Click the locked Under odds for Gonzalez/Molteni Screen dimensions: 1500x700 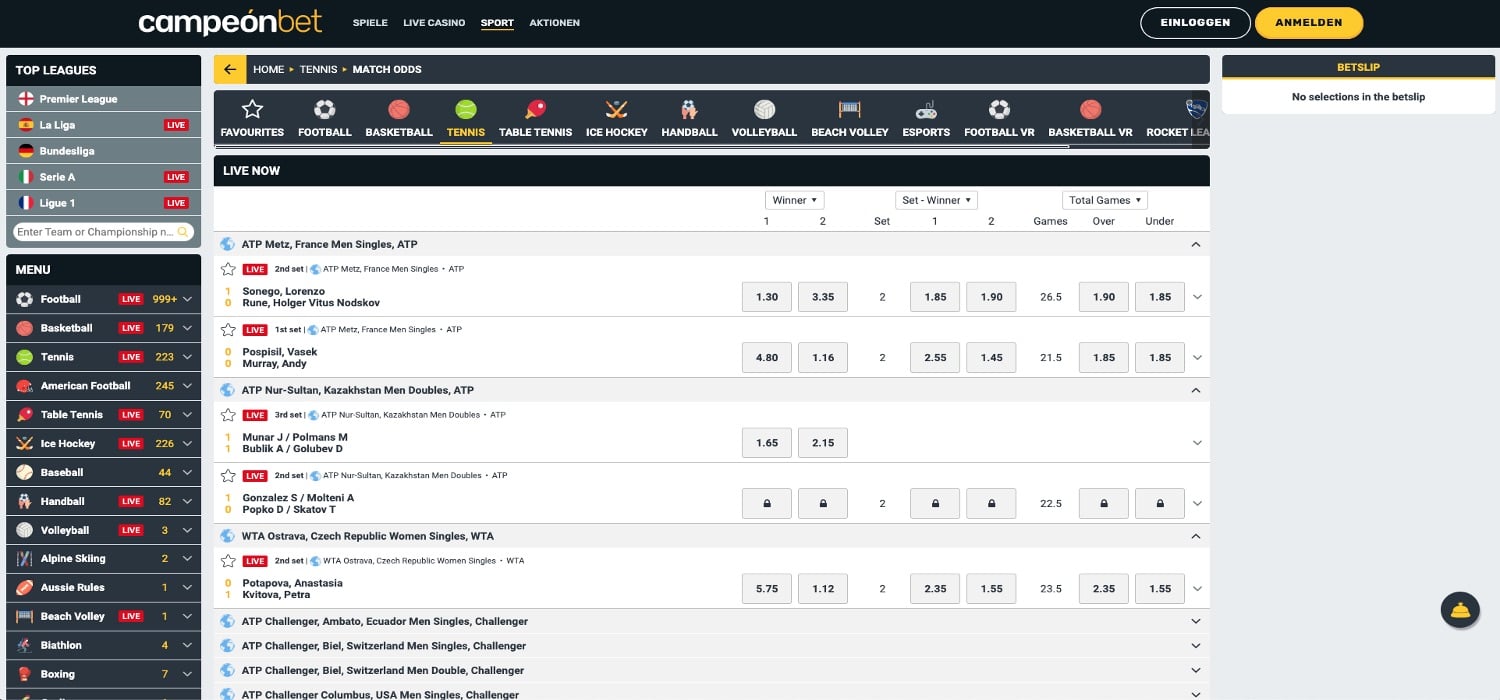pos(1160,504)
